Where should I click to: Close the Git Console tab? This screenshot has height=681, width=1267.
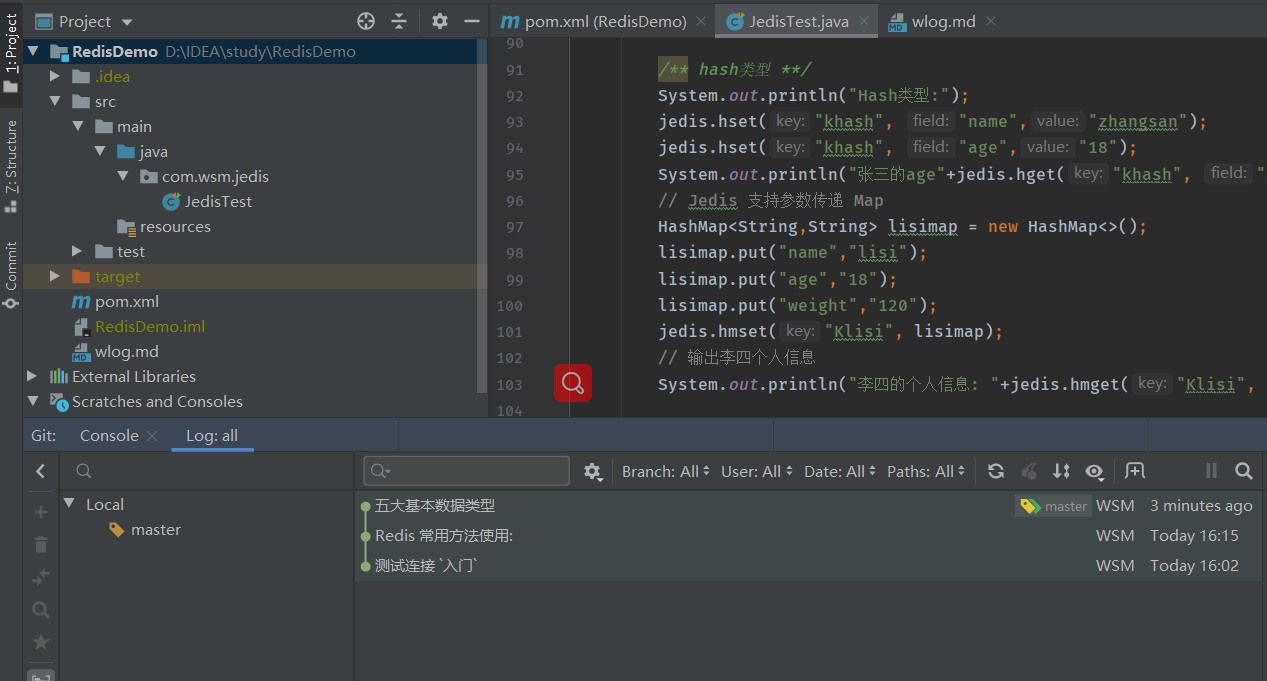[x=152, y=436]
